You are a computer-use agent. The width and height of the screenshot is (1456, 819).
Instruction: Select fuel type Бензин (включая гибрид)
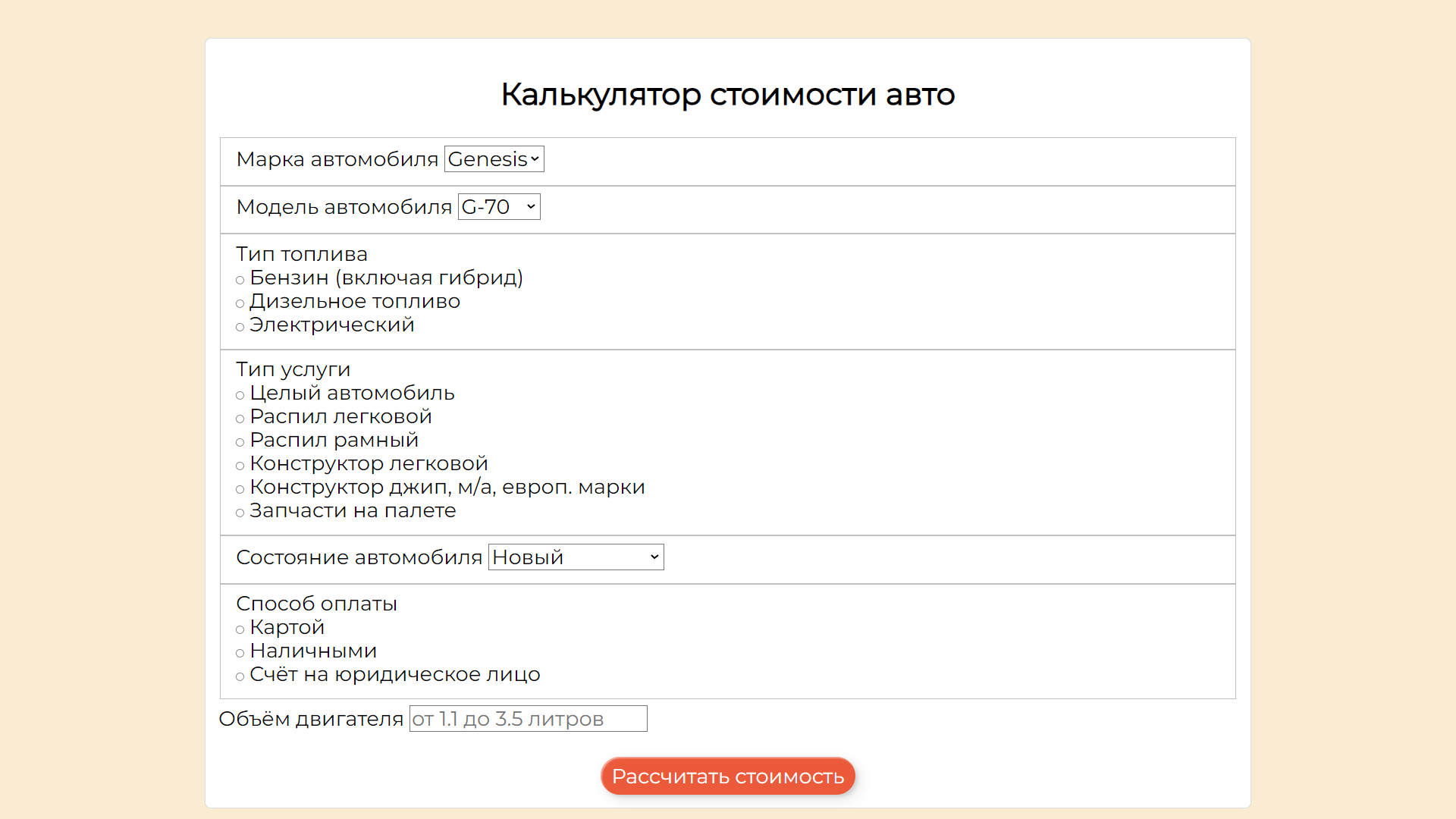[x=240, y=280]
